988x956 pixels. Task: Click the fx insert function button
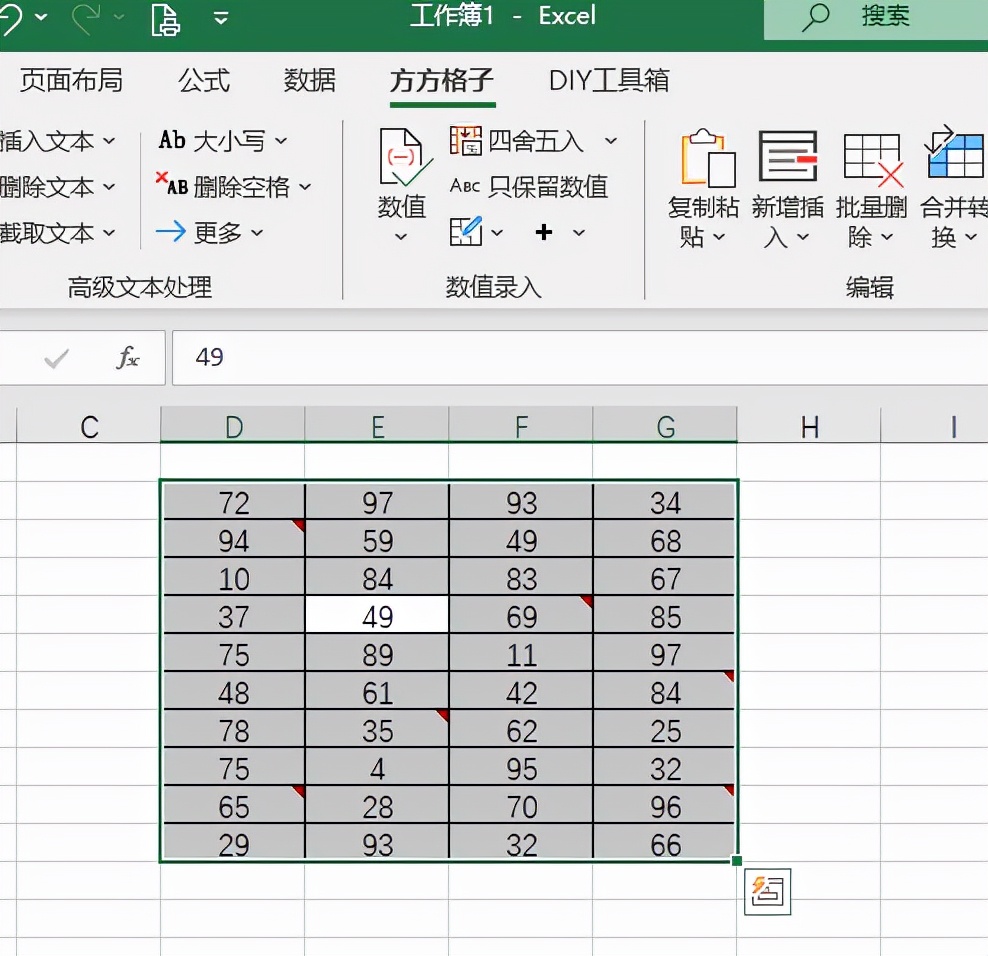pos(128,358)
